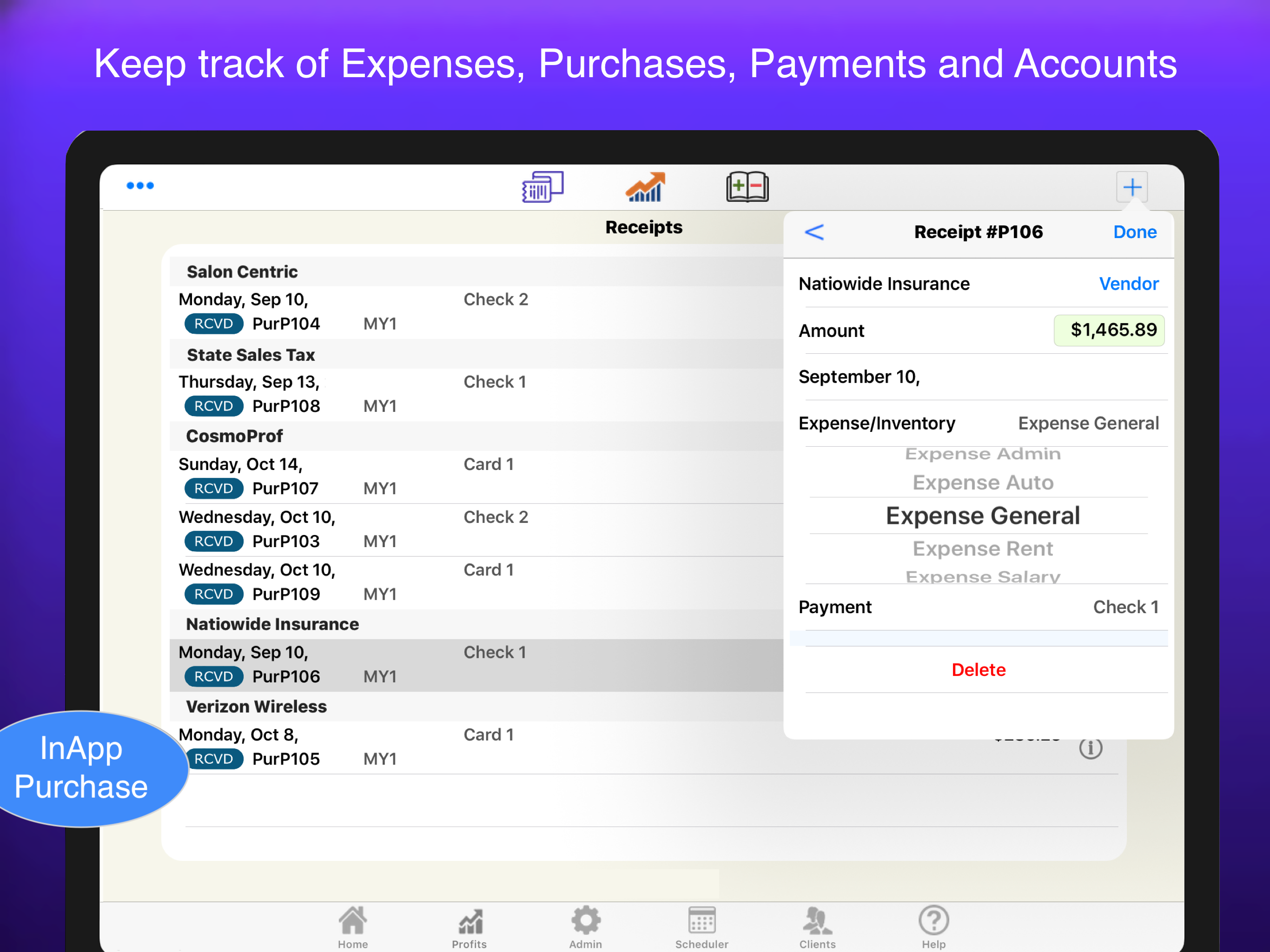Open CosmoProf receipt PurP107
Screen dimensions: 1270x952
click(x=476, y=476)
